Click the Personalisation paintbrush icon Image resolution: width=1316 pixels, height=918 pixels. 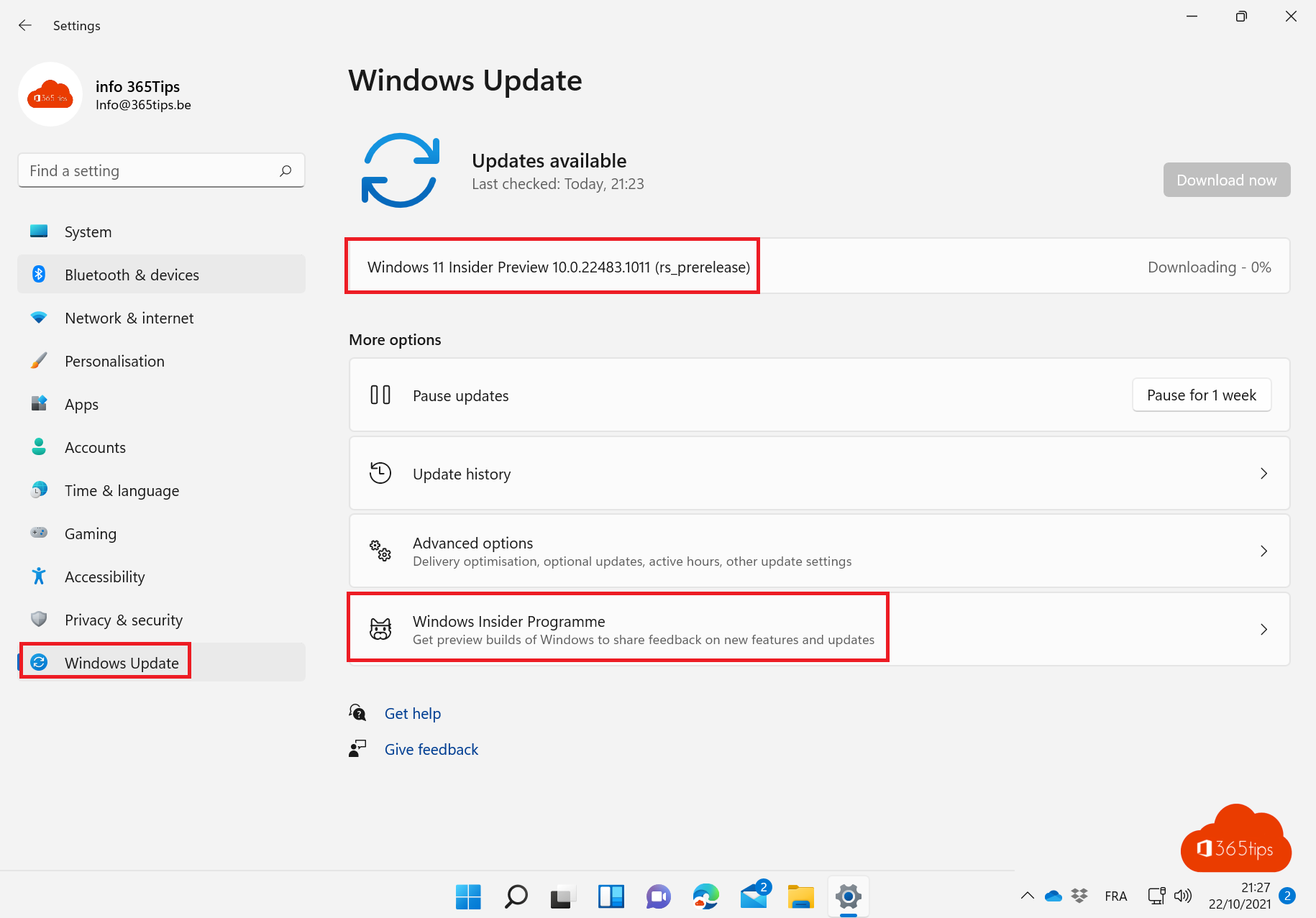tap(39, 360)
